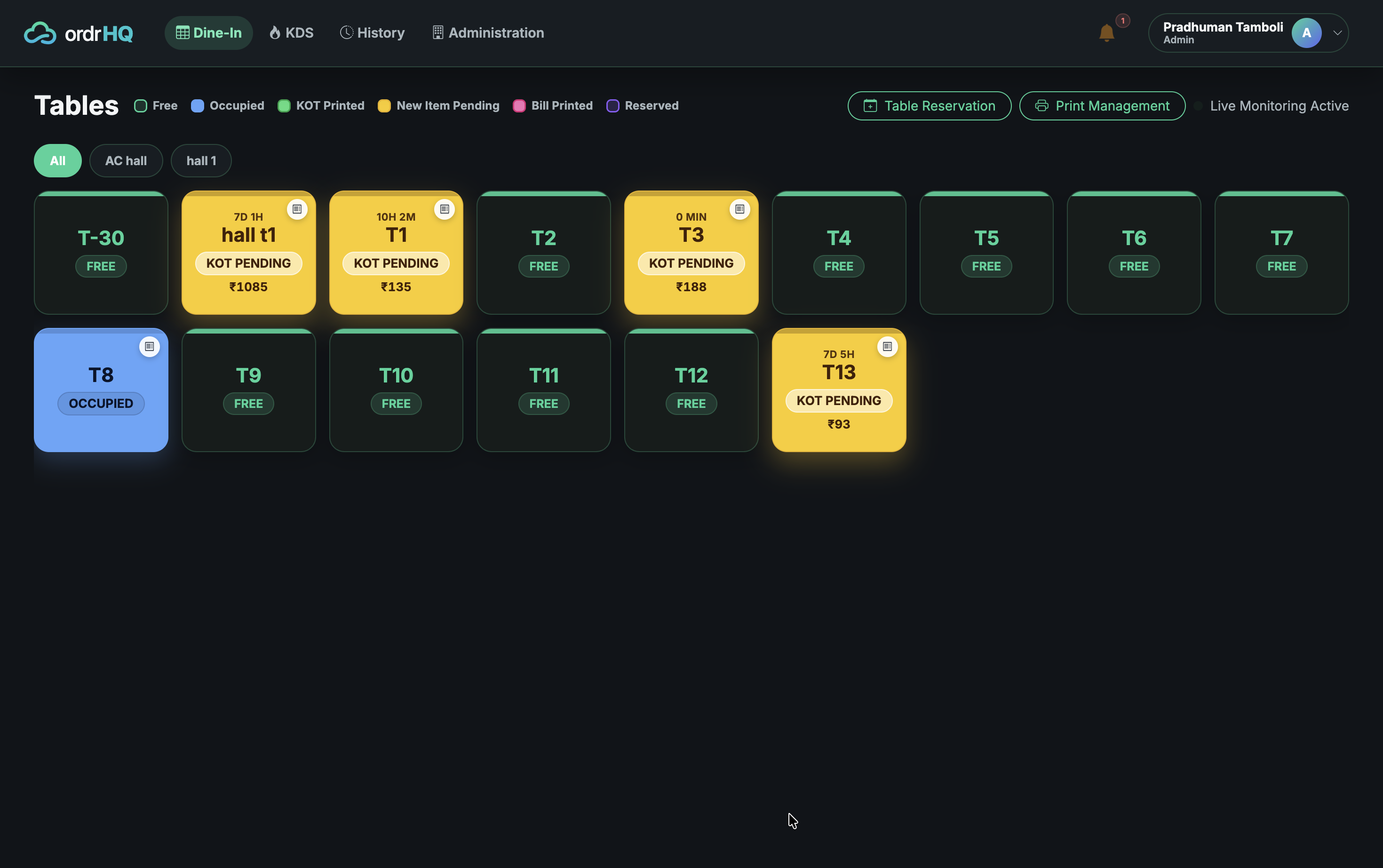Click the bill icon on hall t1 card

297,209
